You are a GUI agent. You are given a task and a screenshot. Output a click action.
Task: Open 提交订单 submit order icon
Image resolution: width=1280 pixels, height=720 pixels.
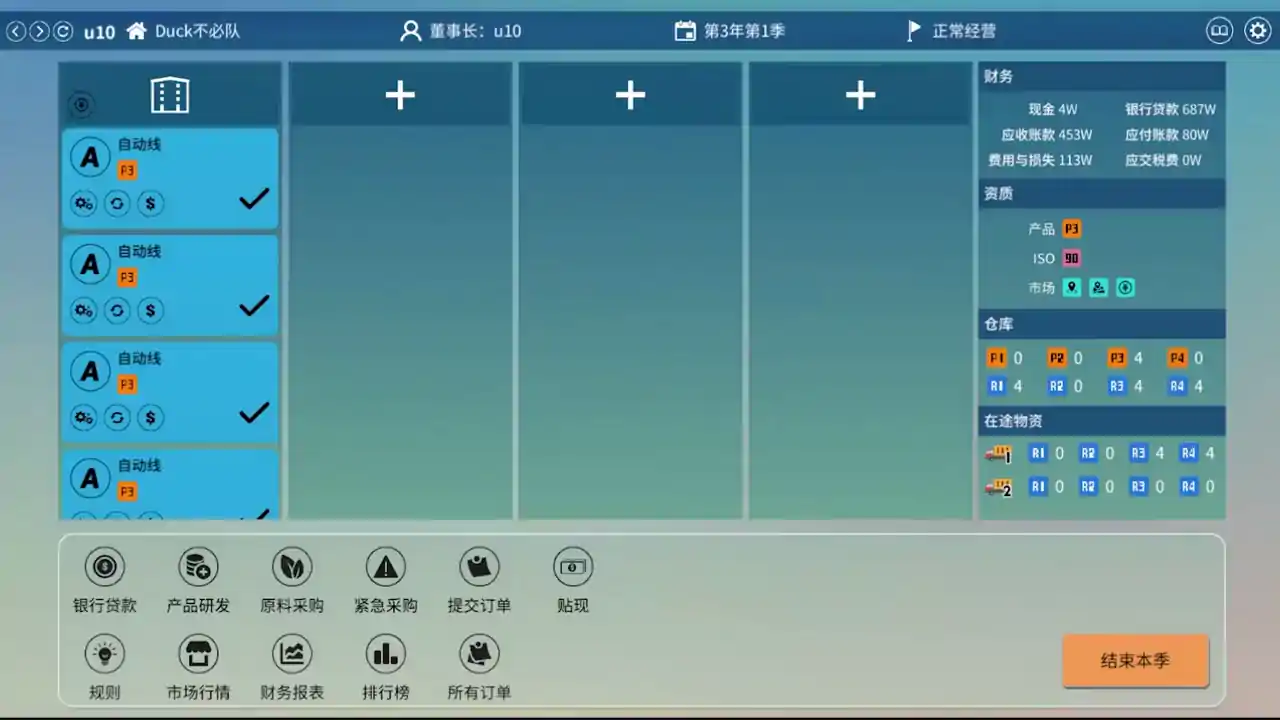[x=479, y=568]
